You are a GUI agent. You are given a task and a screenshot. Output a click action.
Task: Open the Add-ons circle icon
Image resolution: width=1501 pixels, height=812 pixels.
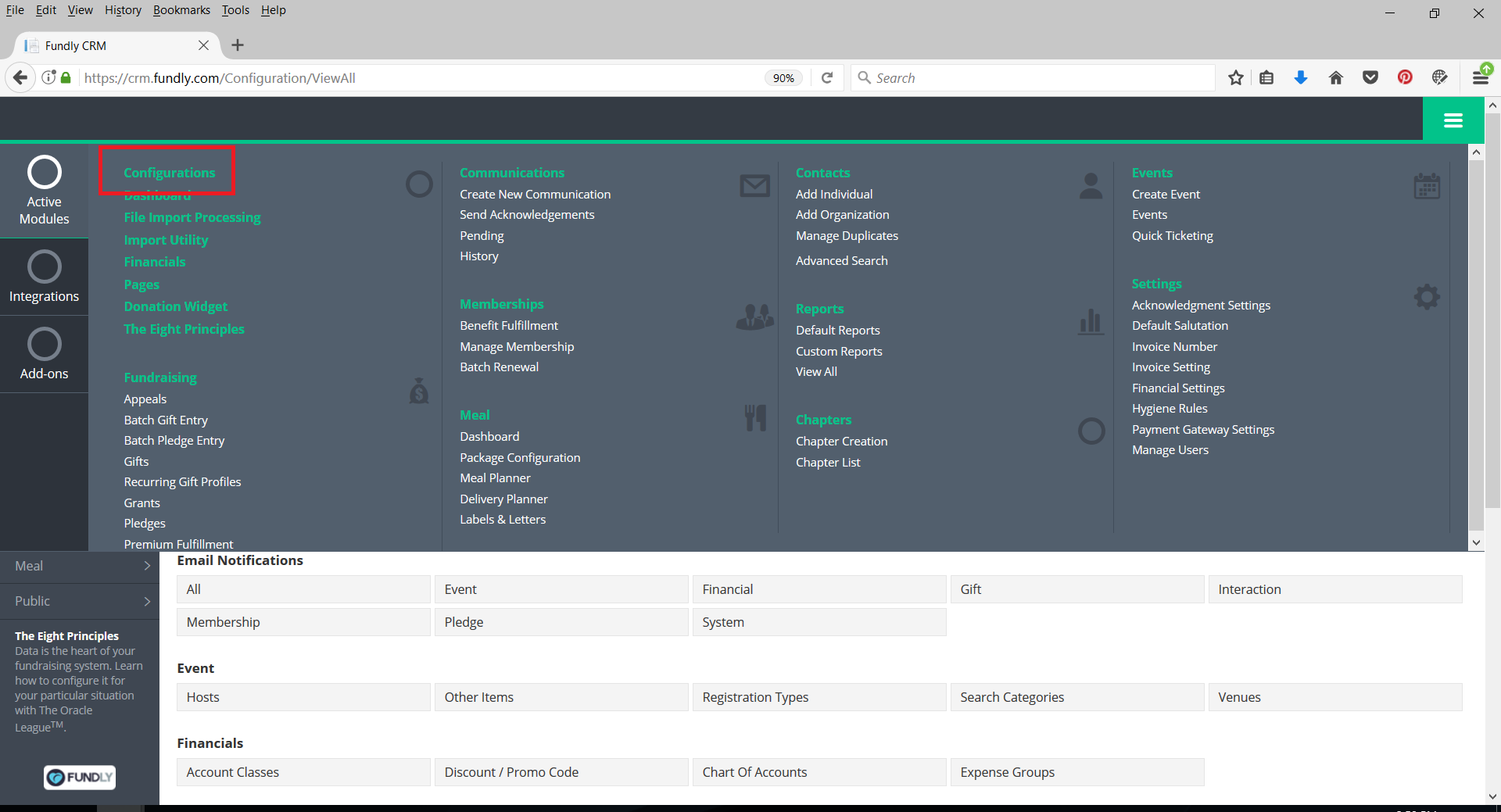(x=45, y=344)
